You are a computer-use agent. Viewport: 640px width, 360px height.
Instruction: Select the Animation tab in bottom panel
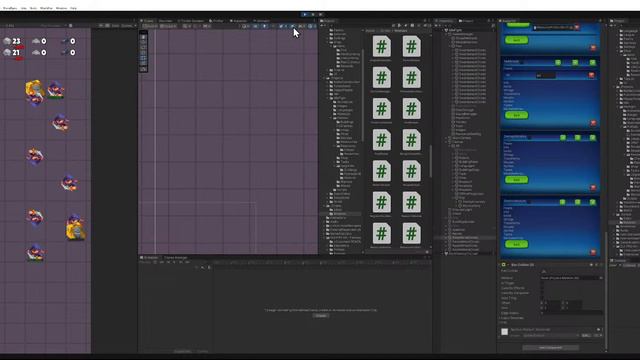click(150, 258)
